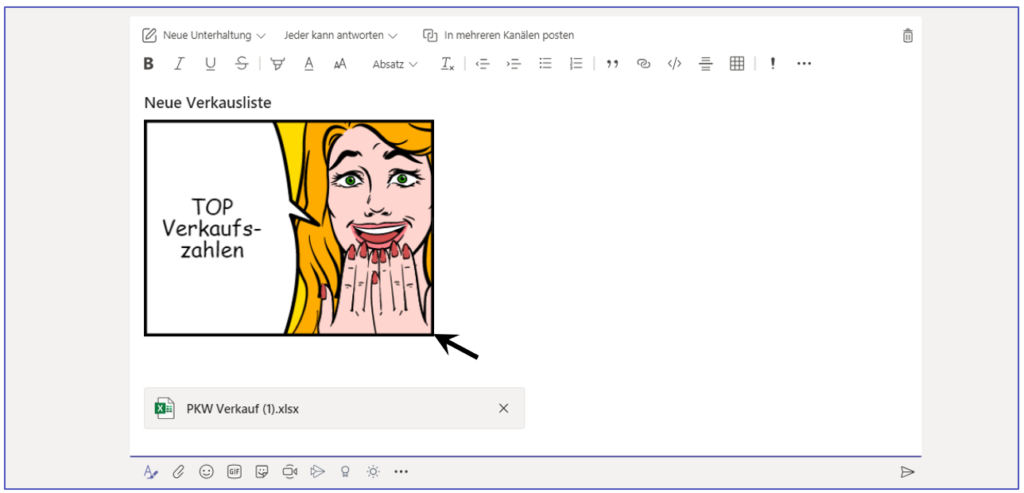Start a meet now video call
Image resolution: width=1024 pixels, height=493 pixels.
[290, 471]
